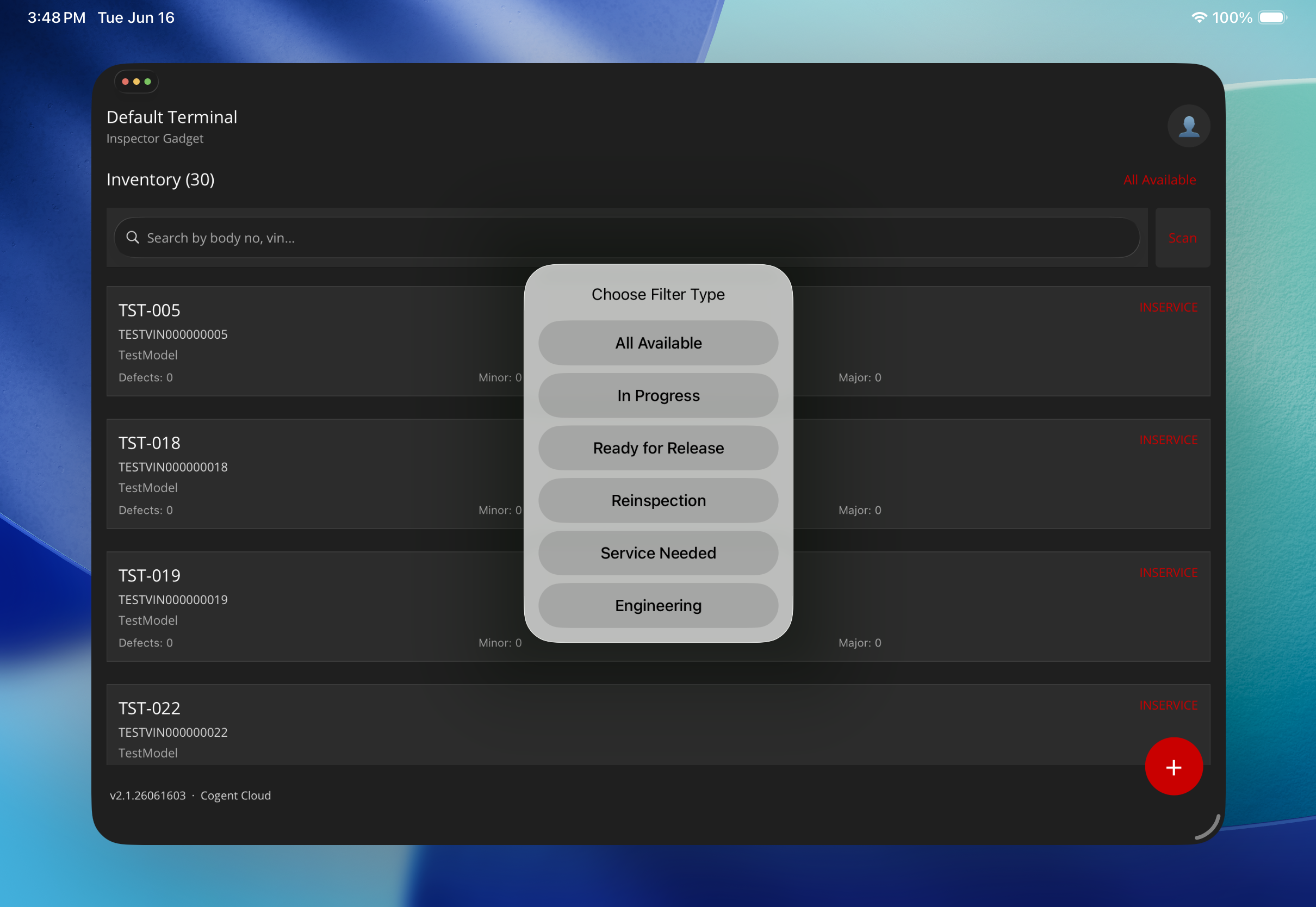Click the 3:48 PM clock in status bar
1316x907 pixels.
click(x=56, y=17)
